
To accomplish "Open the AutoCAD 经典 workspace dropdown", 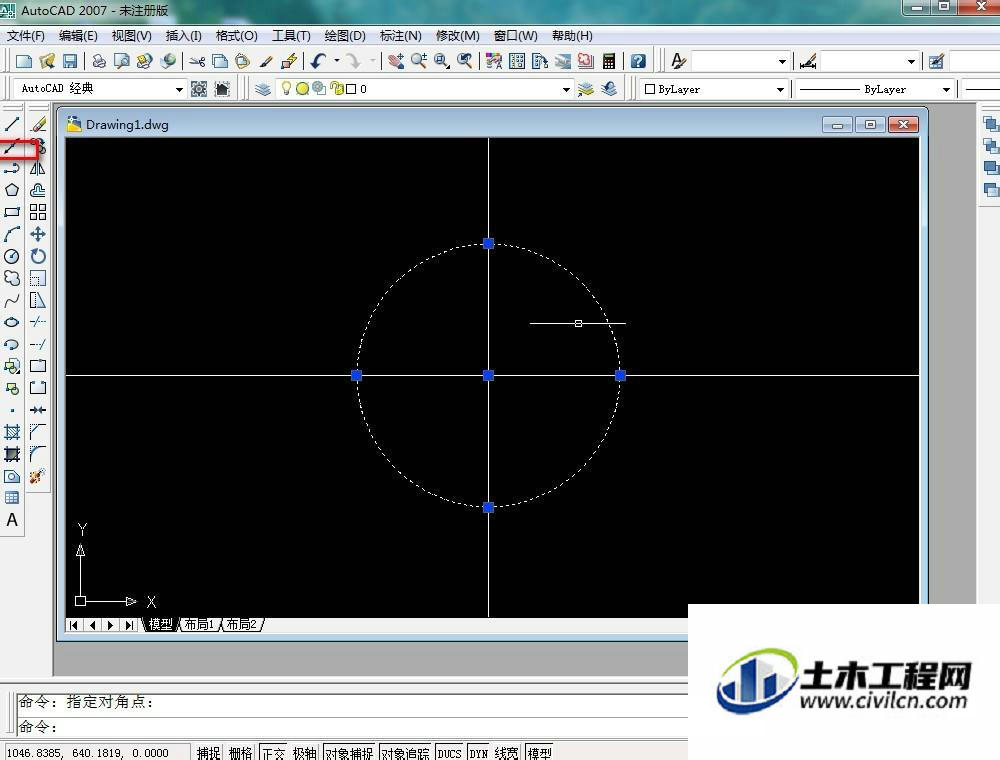I will (179, 89).
